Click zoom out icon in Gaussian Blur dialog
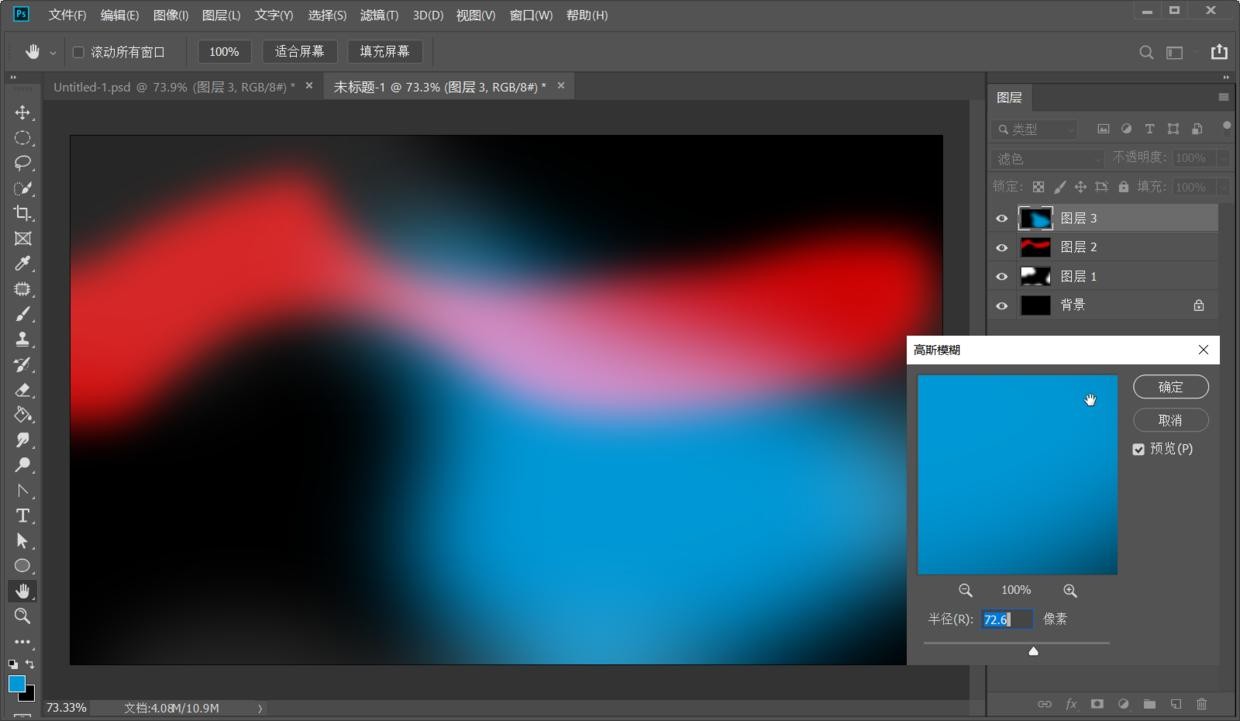 tap(965, 591)
